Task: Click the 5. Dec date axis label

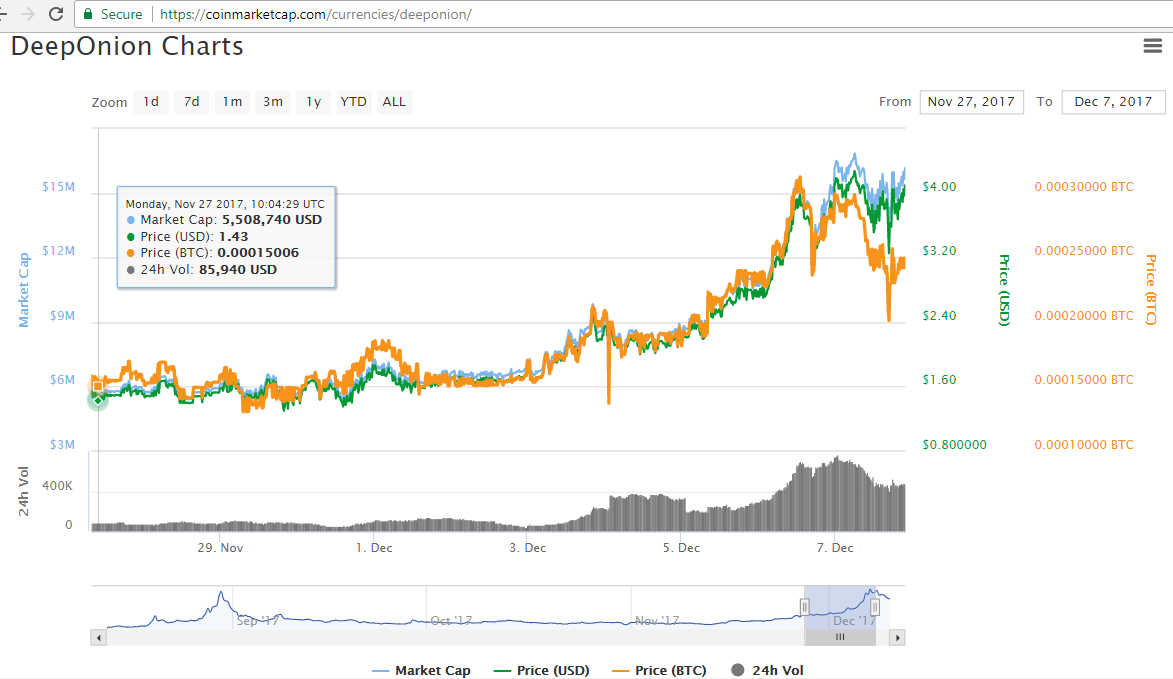Action: click(682, 548)
